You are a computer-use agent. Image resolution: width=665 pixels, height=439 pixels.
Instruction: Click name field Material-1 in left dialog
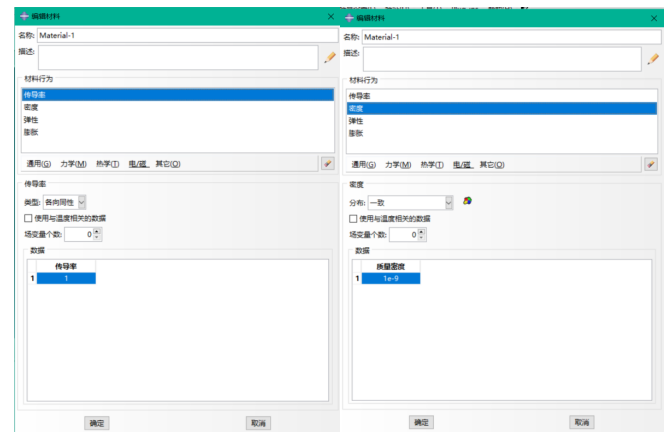point(187,35)
